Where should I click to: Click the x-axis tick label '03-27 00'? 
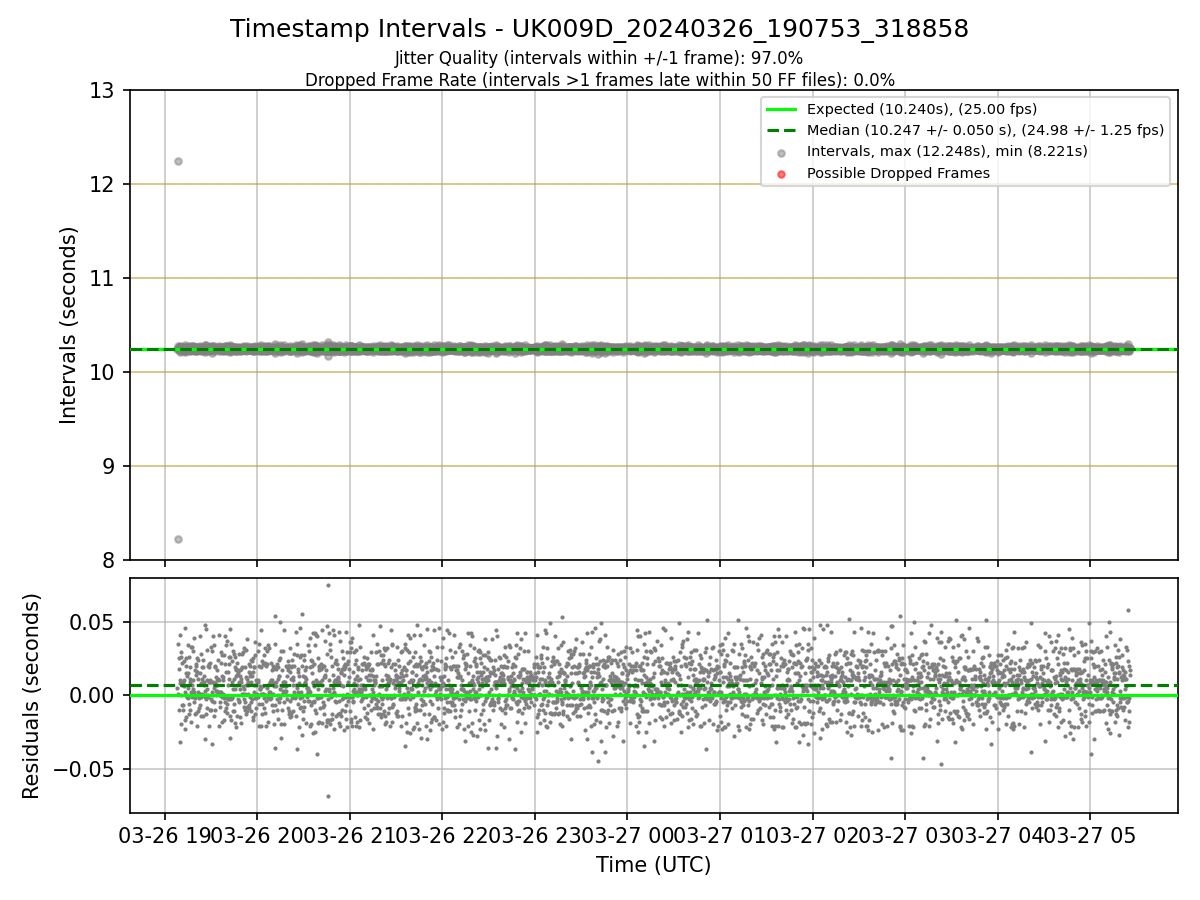[628, 836]
